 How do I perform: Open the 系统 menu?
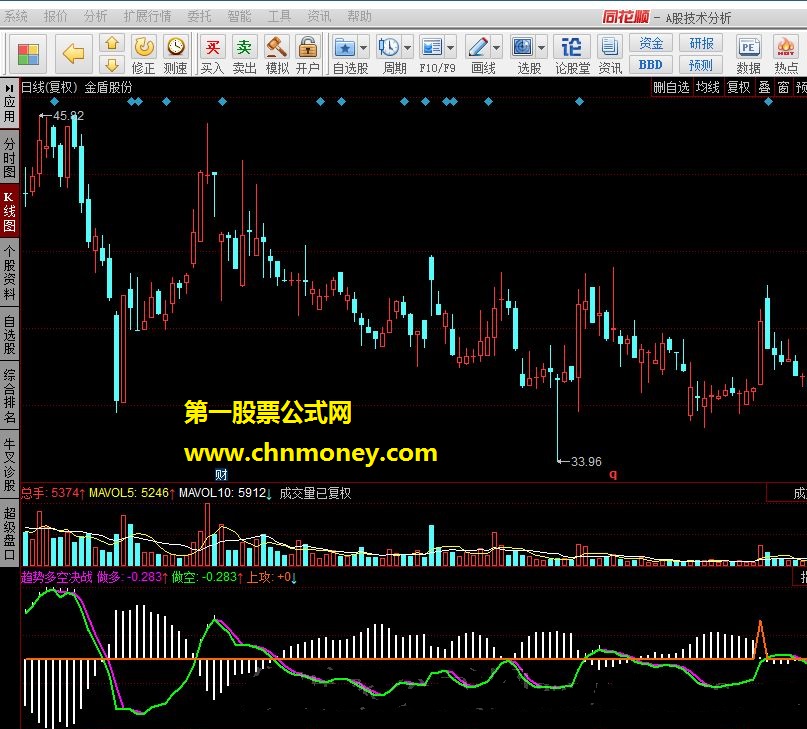coord(15,16)
